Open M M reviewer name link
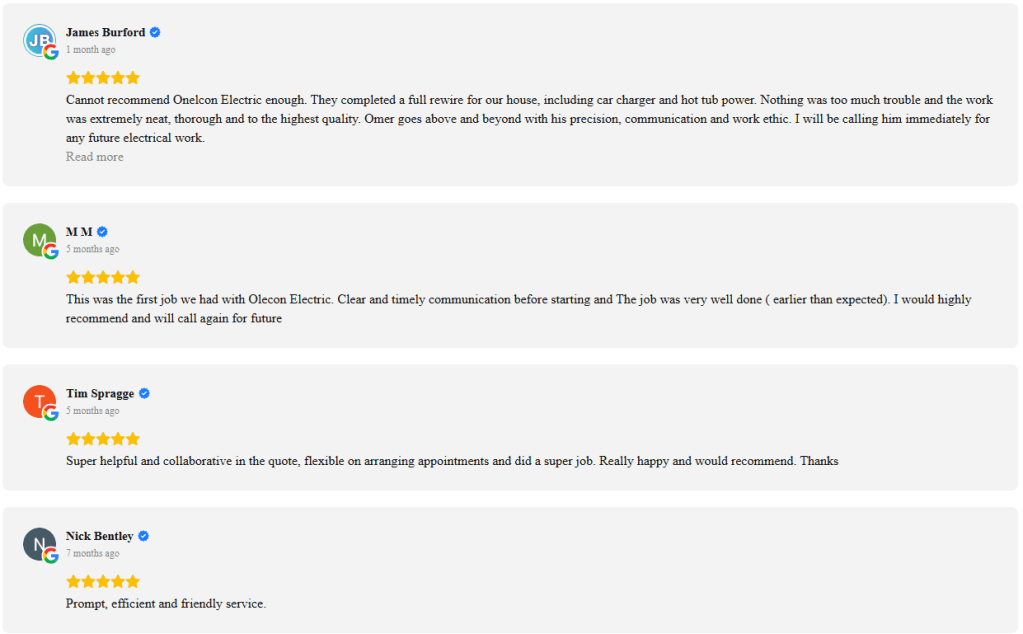The width and height of the screenshot is (1023, 634). [79, 232]
